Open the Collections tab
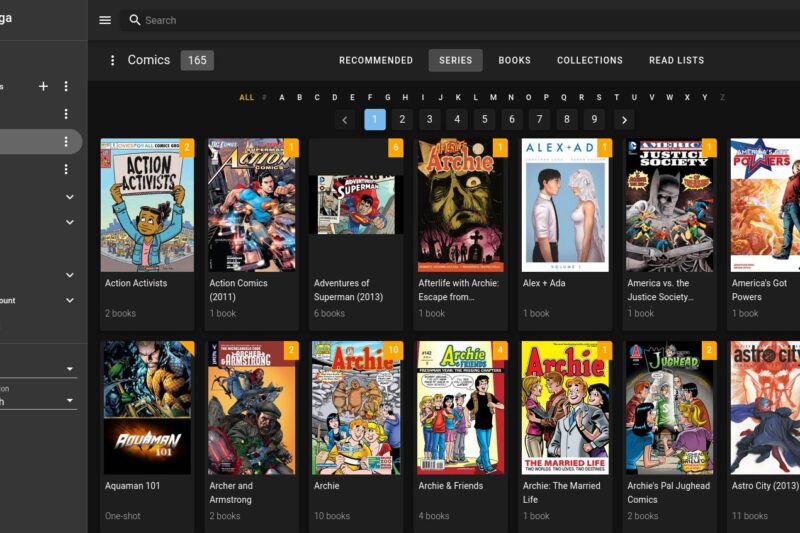This screenshot has width=800, height=533. point(590,60)
